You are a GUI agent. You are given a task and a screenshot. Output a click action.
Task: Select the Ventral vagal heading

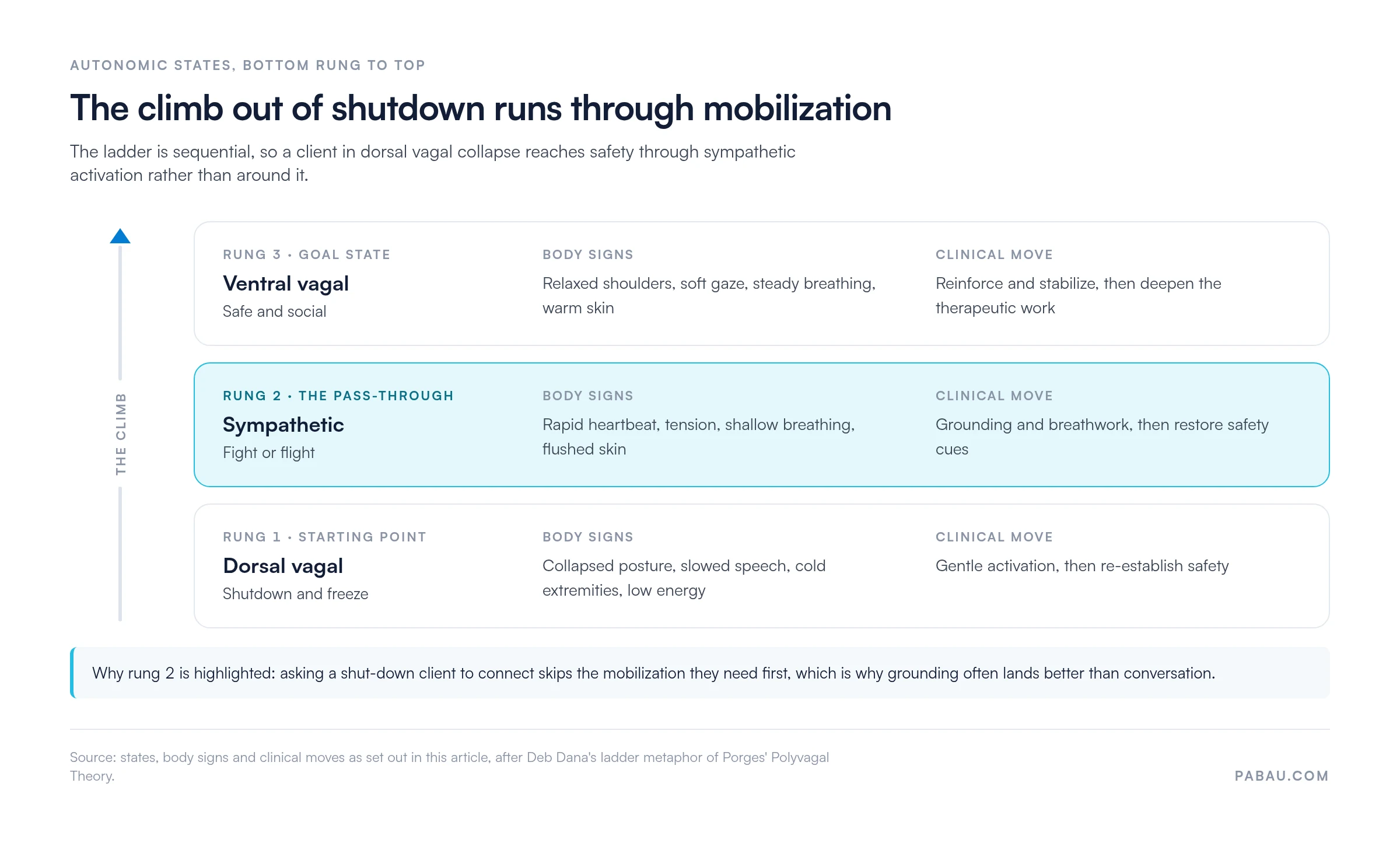(x=286, y=284)
